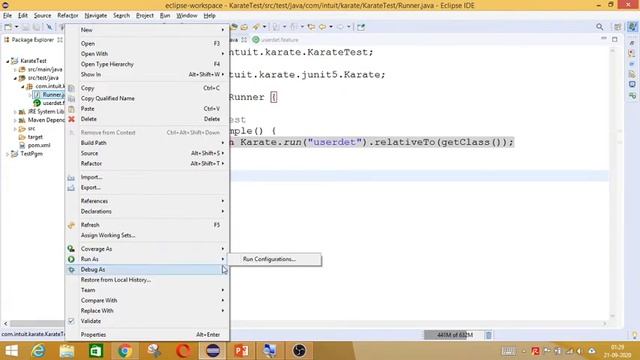Viewport: 640px width, 360px height.
Task: Open File Explorer from taskbar
Action: 67,351
